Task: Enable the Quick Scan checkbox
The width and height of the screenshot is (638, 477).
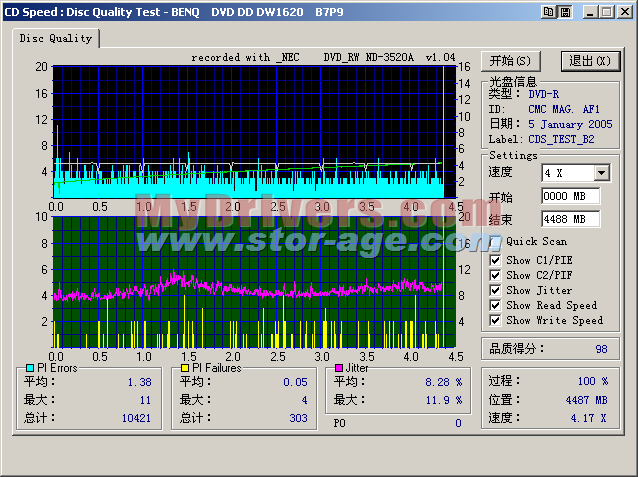Action: (495, 241)
